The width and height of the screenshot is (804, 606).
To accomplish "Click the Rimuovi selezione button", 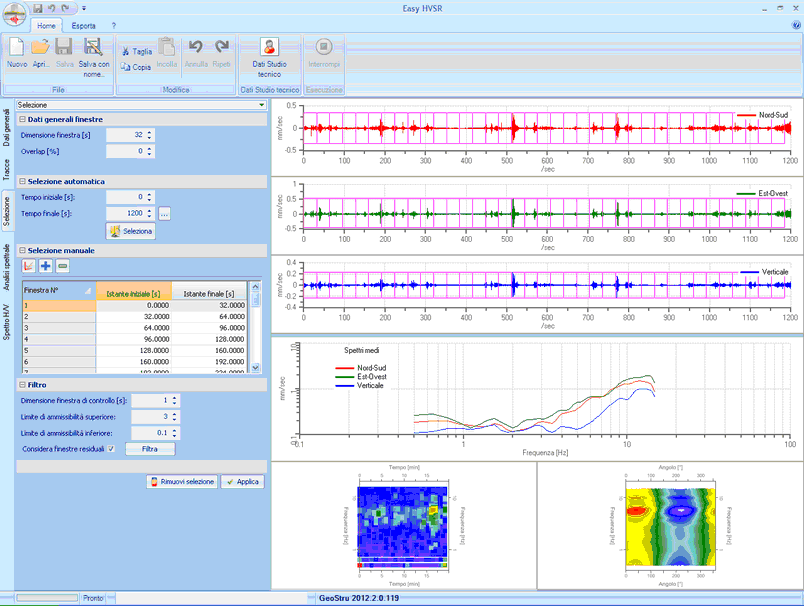I will [182, 482].
